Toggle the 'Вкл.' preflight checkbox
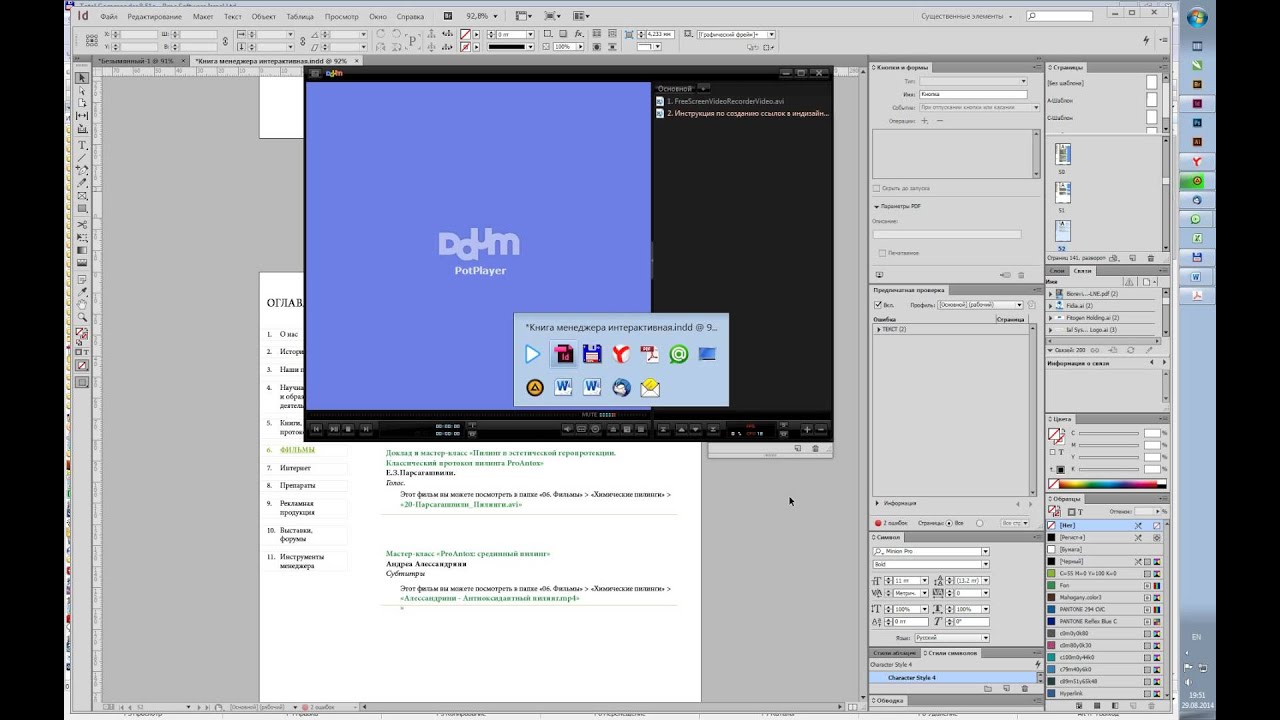This screenshot has width=1280, height=720. tap(878, 304)
